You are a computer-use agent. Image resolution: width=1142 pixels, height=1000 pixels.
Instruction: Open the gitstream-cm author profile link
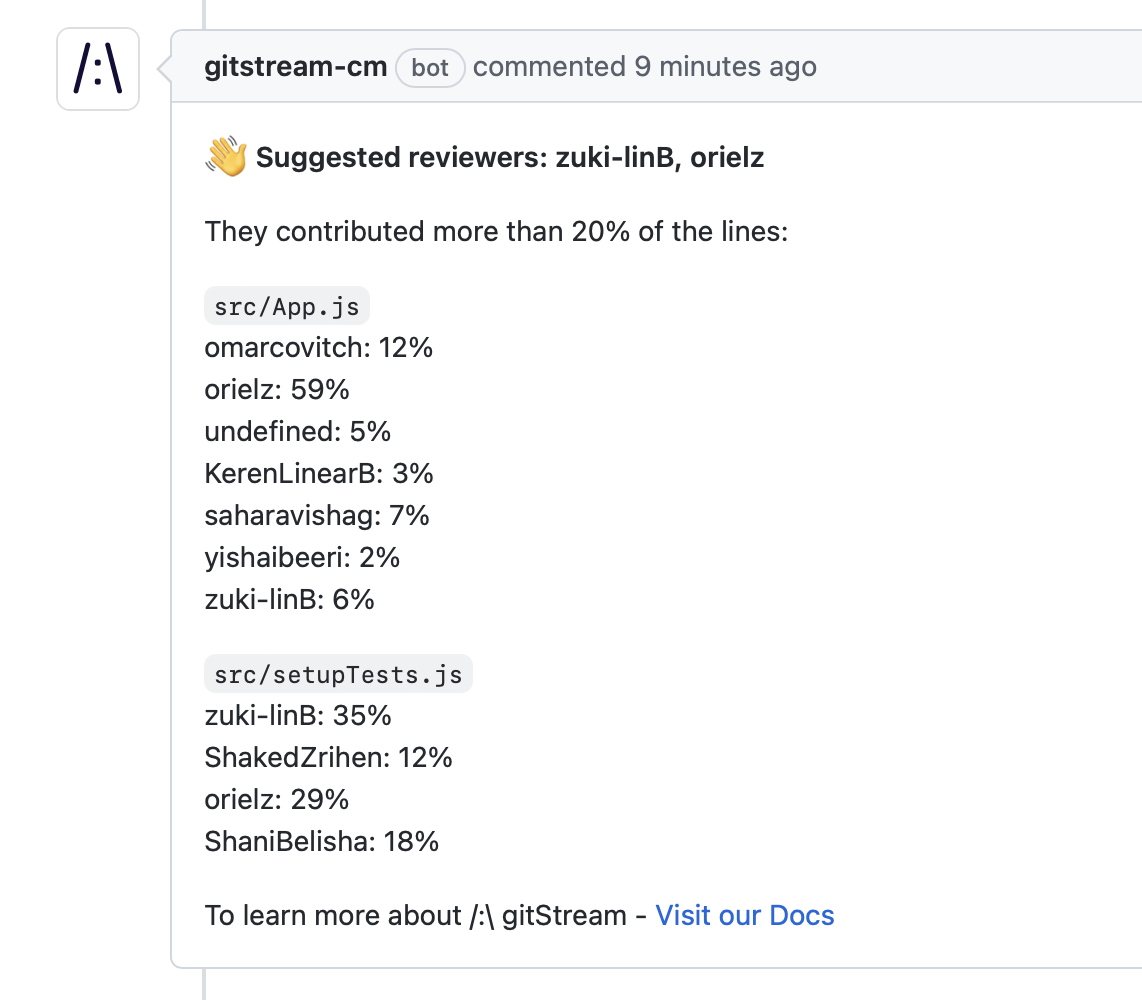pyautogui.click(x=296, y=66)
